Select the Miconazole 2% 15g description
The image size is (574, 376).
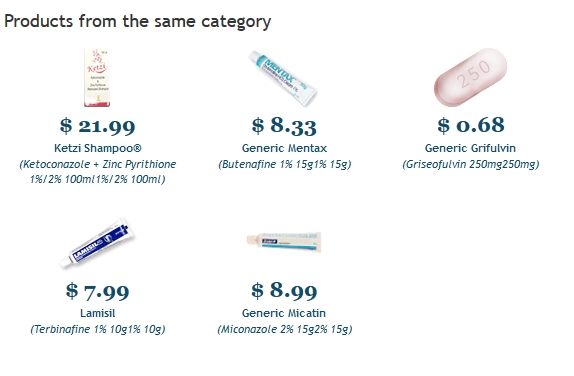pyautogui.click(x=284, y=330)
